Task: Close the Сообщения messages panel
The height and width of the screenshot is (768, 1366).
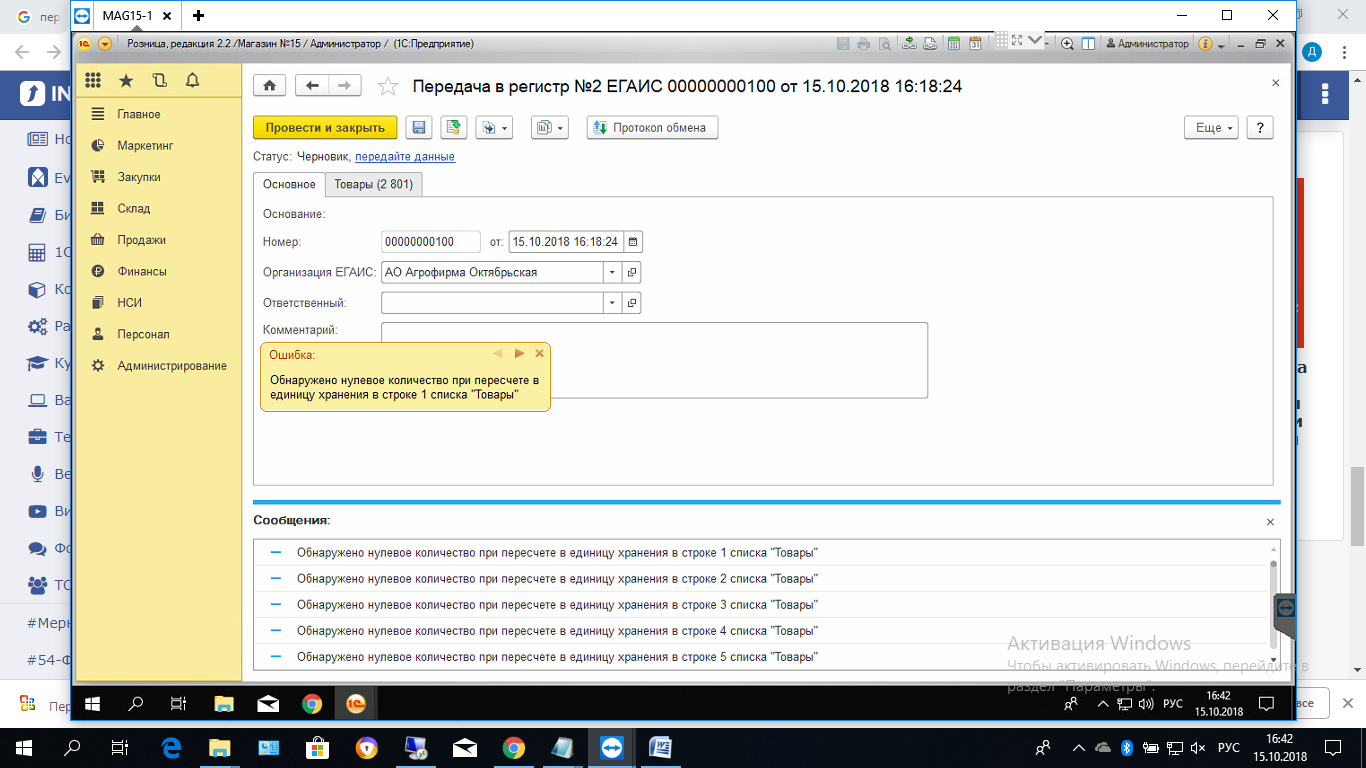Action: click(1270, 522)
